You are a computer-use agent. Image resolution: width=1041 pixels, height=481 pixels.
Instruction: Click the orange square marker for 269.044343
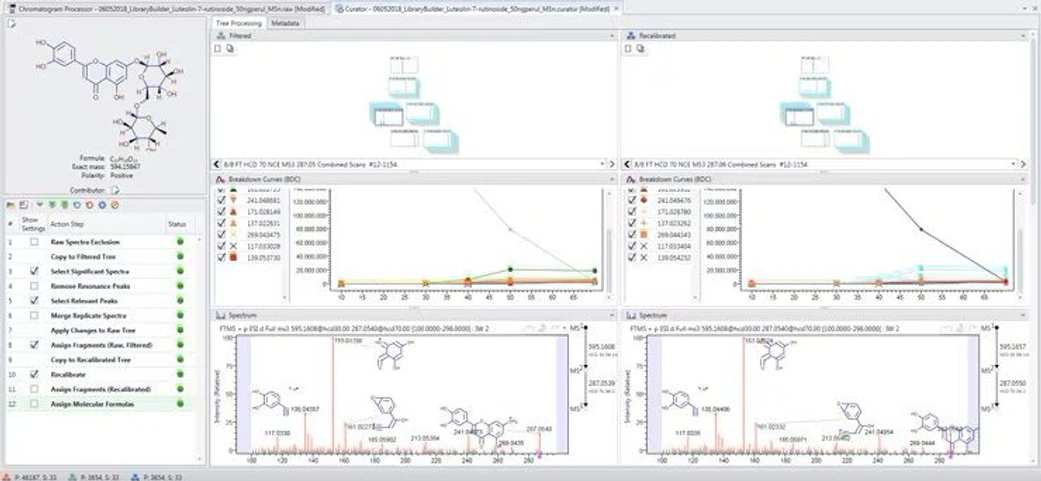[643, 234]
